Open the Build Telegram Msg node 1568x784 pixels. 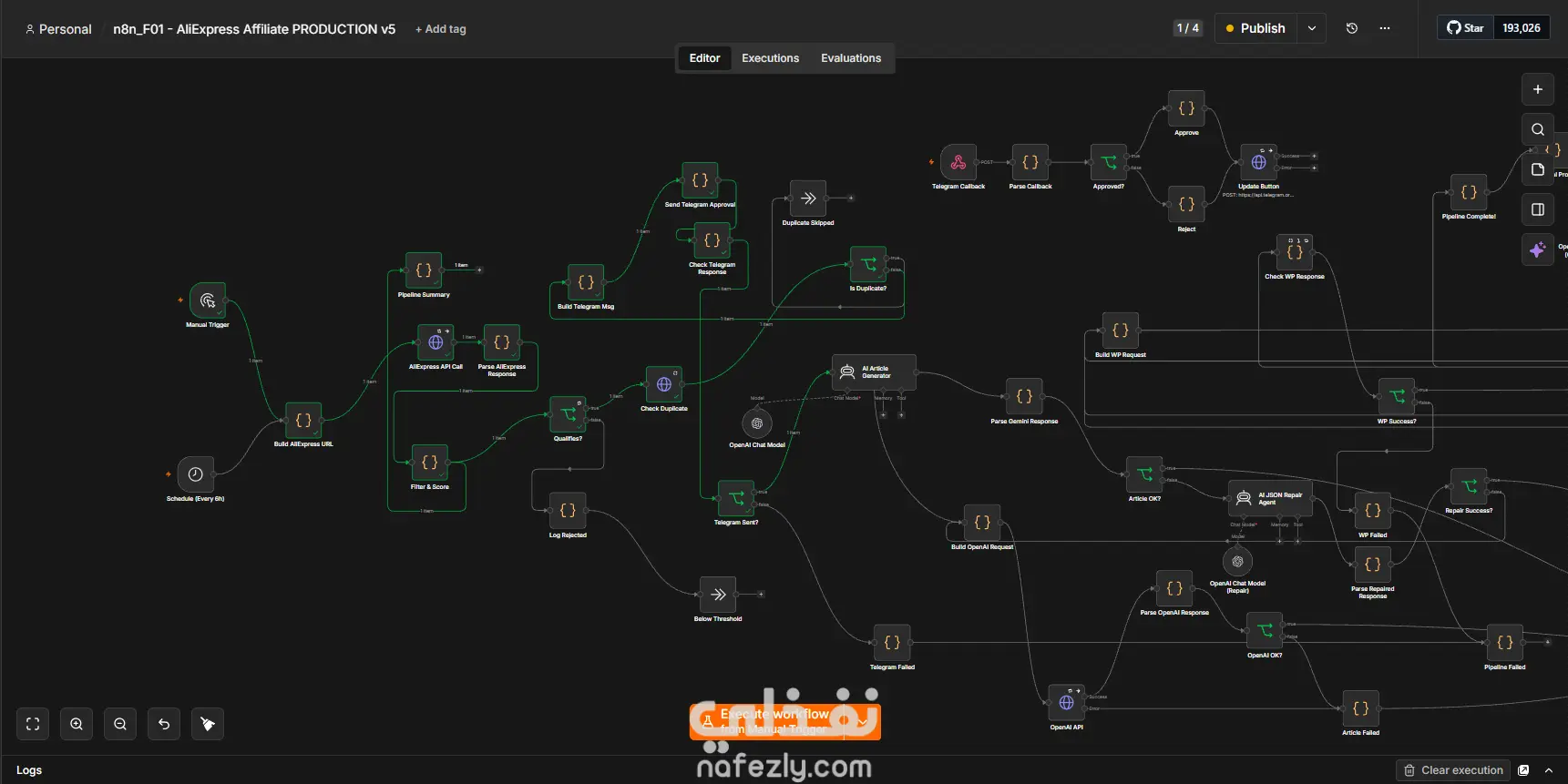(586, 282)
